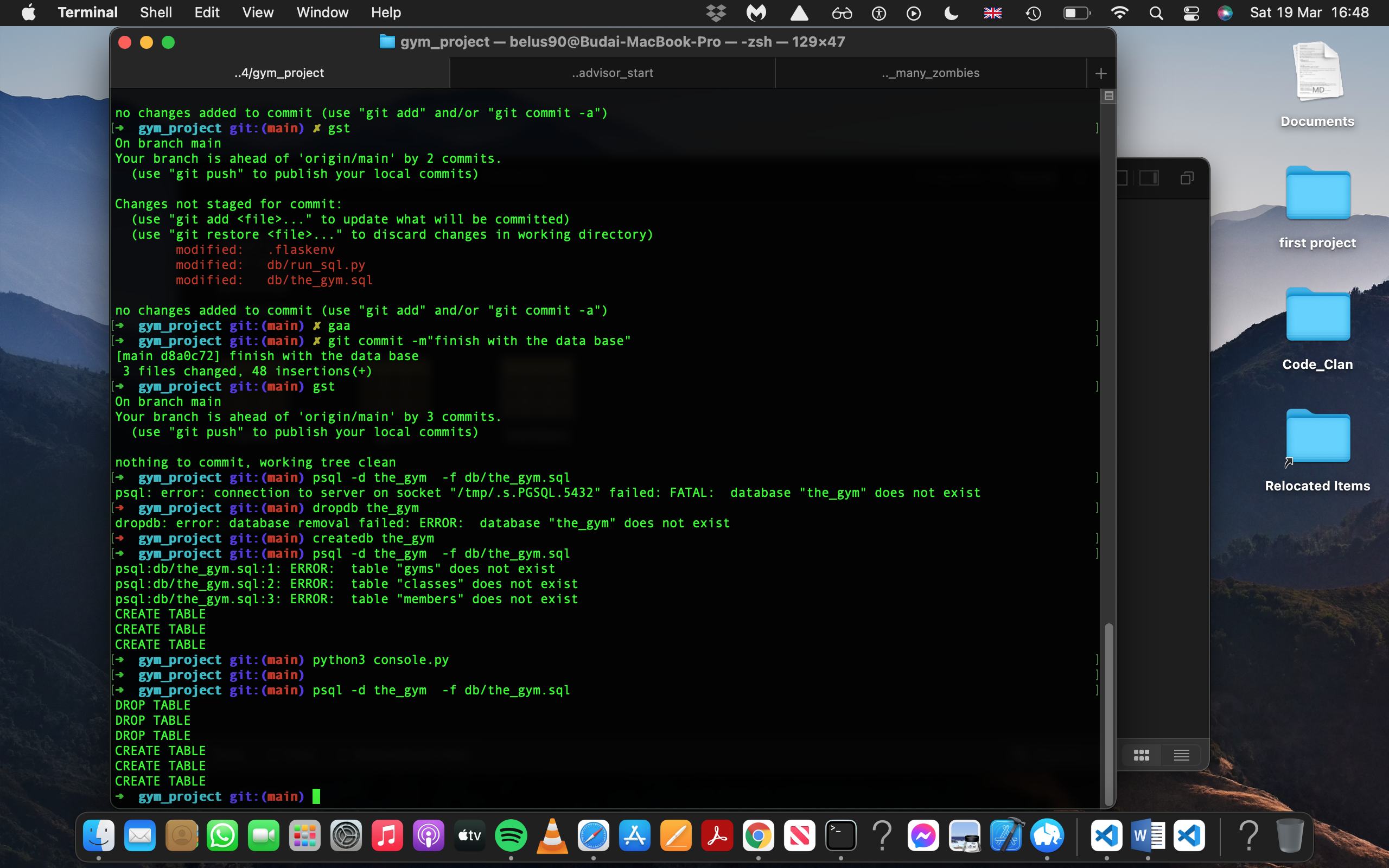Open the View menu

click(x=258, y=12)
